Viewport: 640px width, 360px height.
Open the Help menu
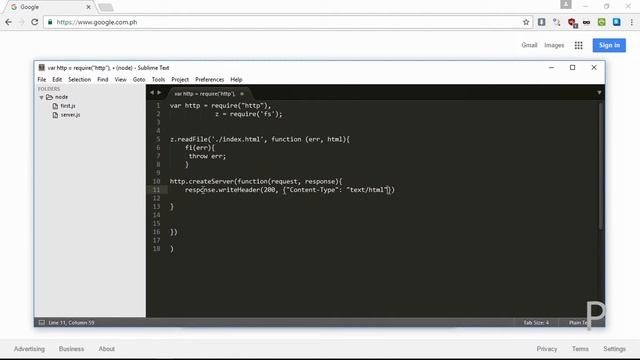[236, 80]
